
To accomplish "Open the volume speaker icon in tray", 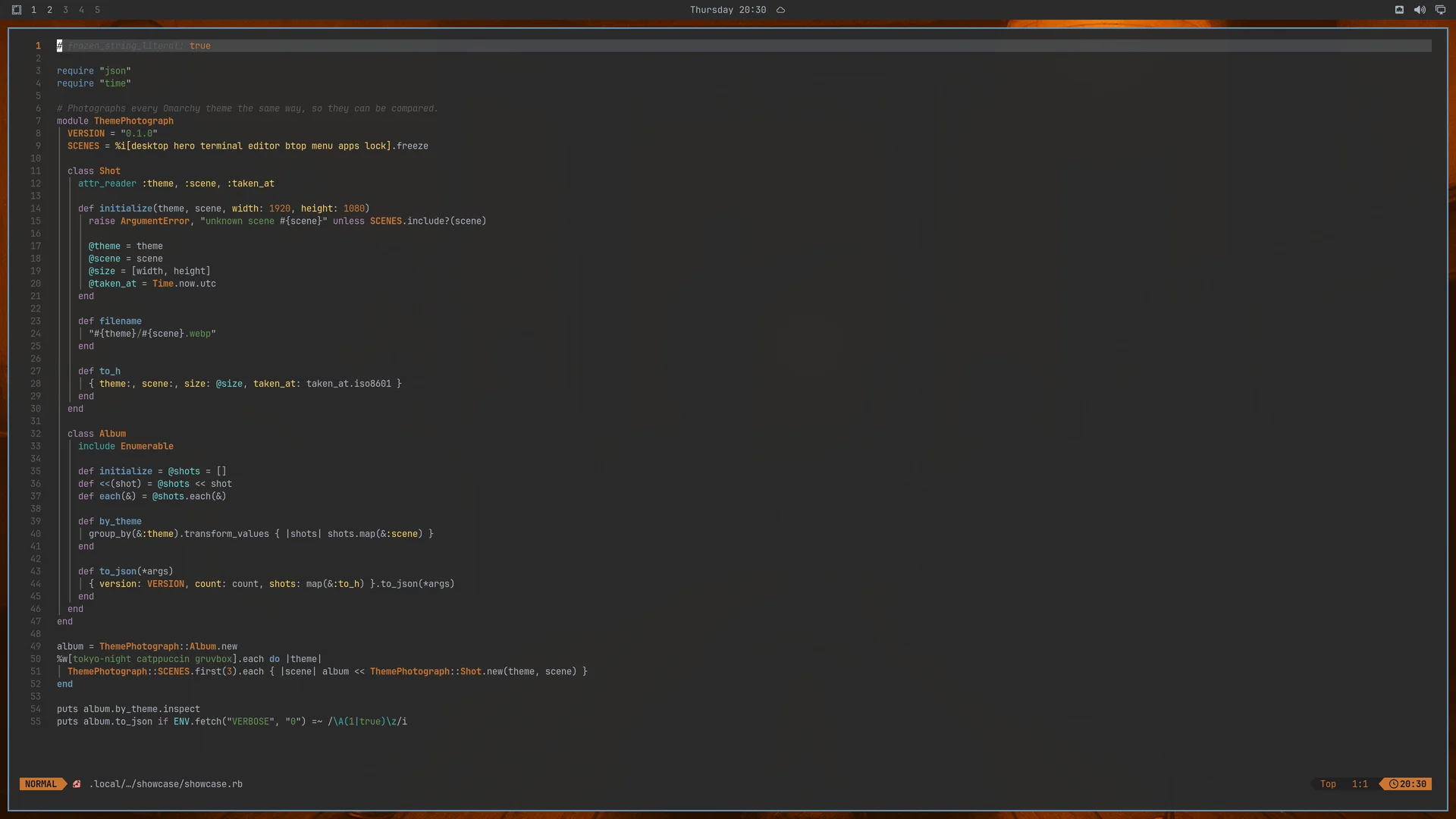I will click(x=1420, y=10).
